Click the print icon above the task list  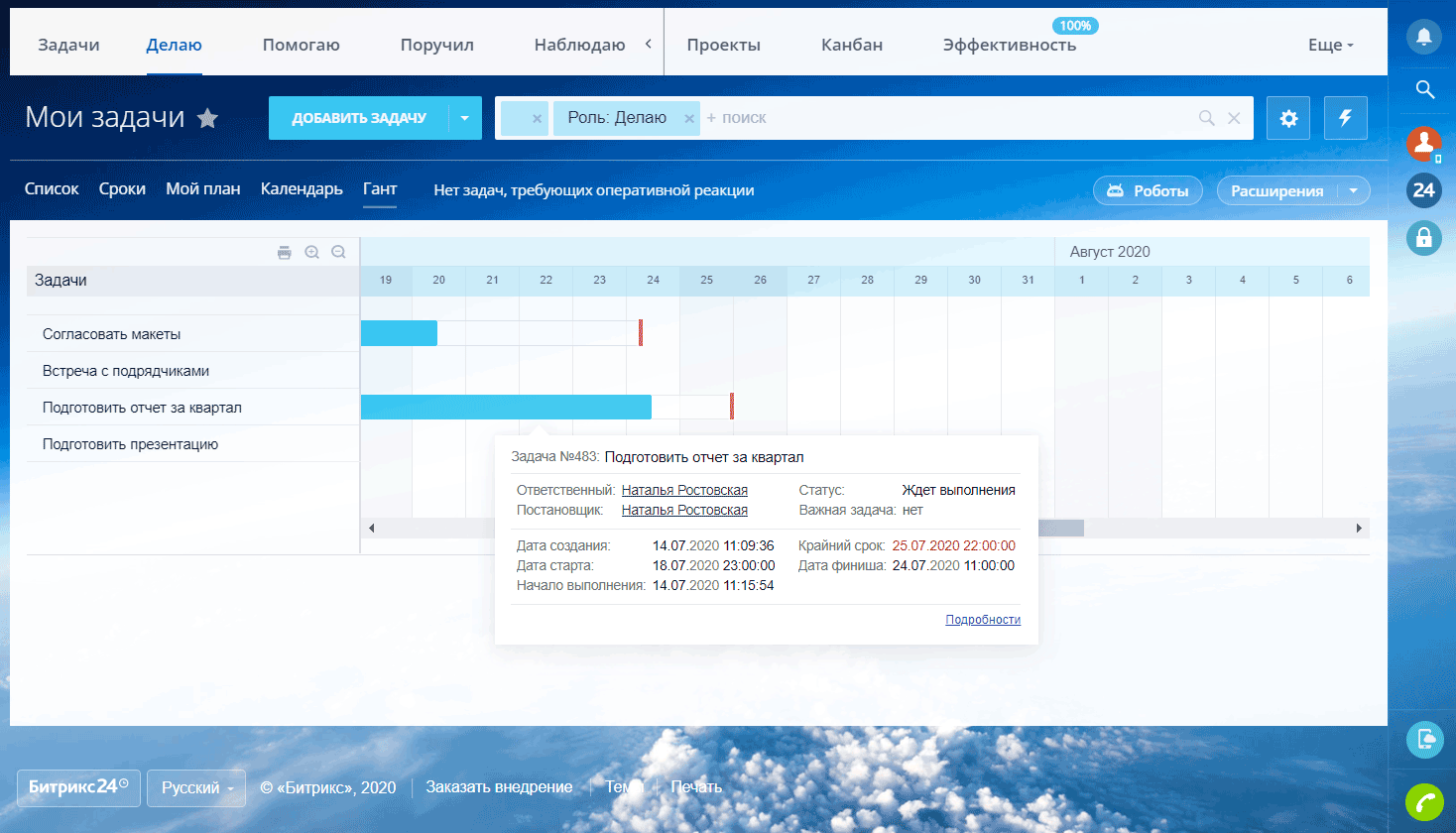tap(285, 252)
